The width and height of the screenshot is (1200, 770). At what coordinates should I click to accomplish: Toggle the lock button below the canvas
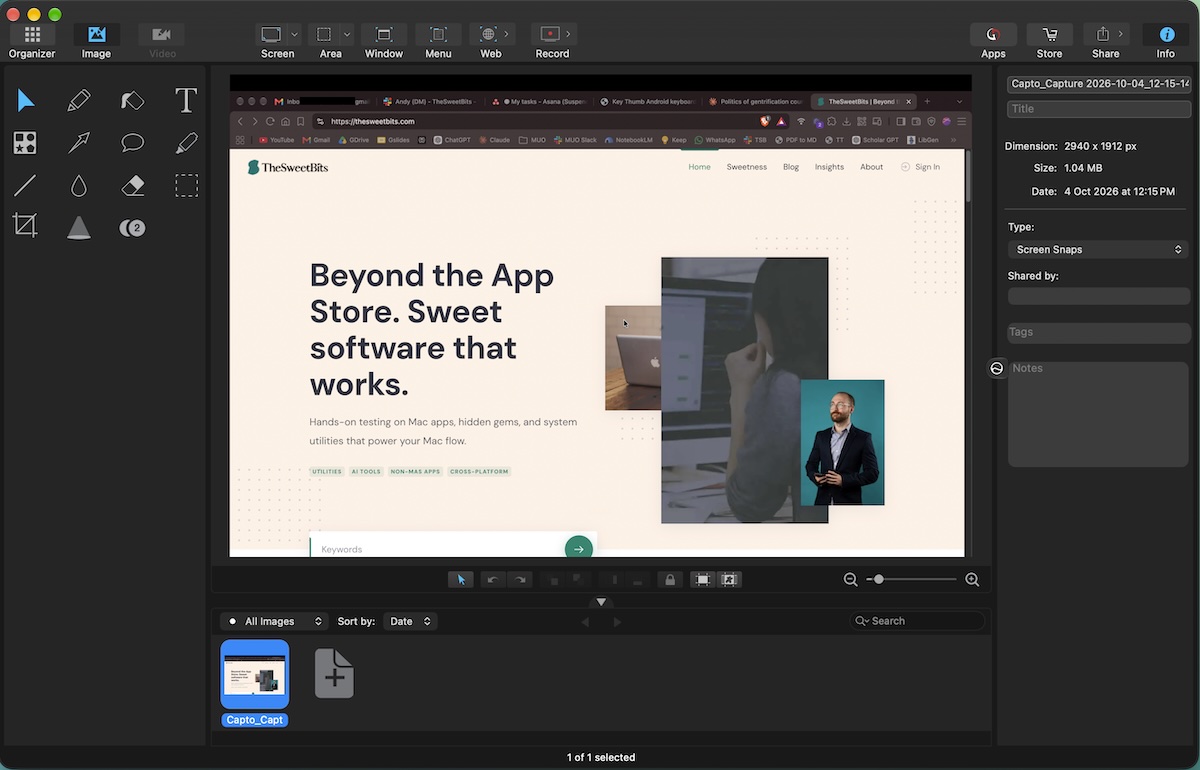tap(670, 579)
